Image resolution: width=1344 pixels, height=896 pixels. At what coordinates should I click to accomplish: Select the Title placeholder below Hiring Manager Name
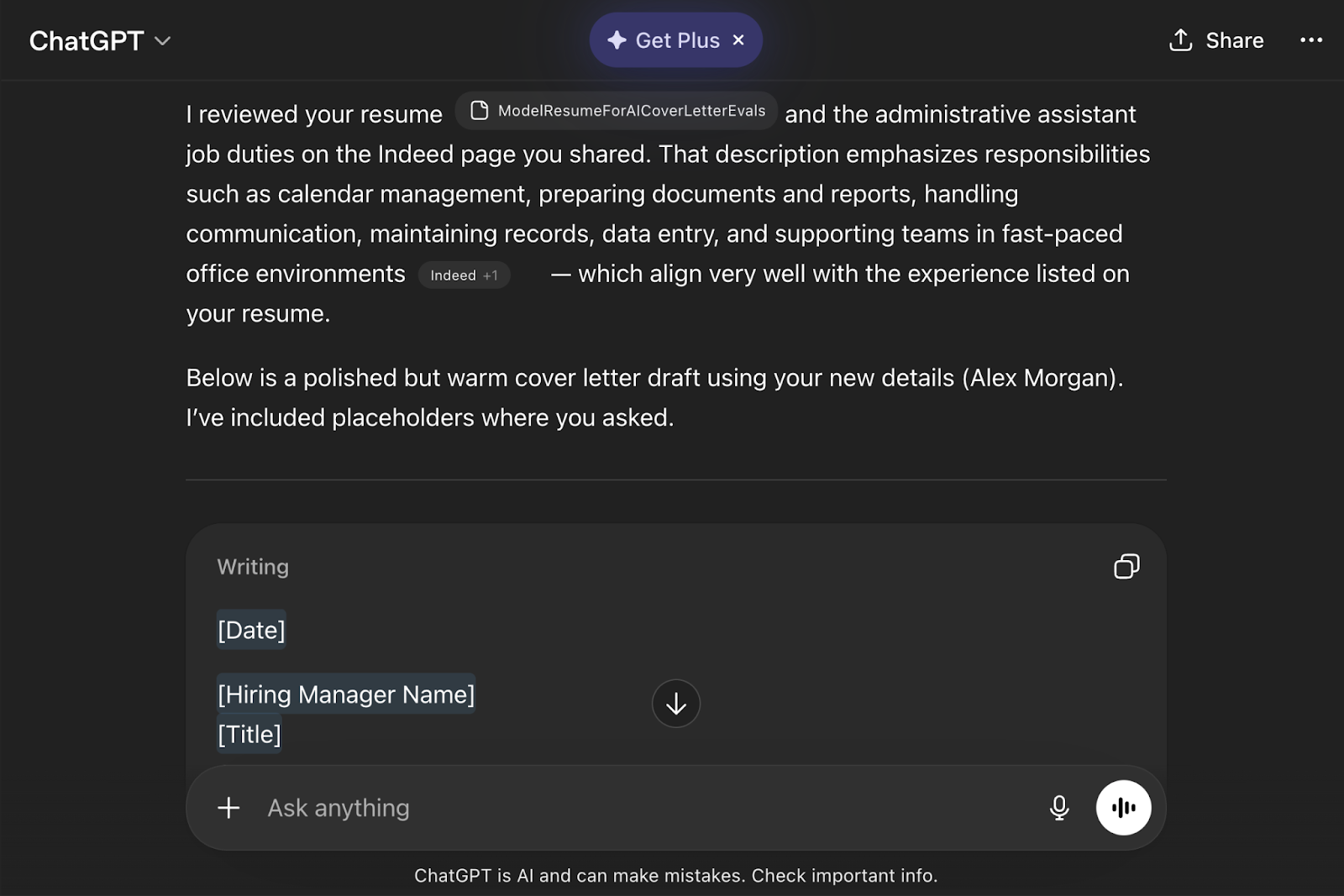pos(249,733)
